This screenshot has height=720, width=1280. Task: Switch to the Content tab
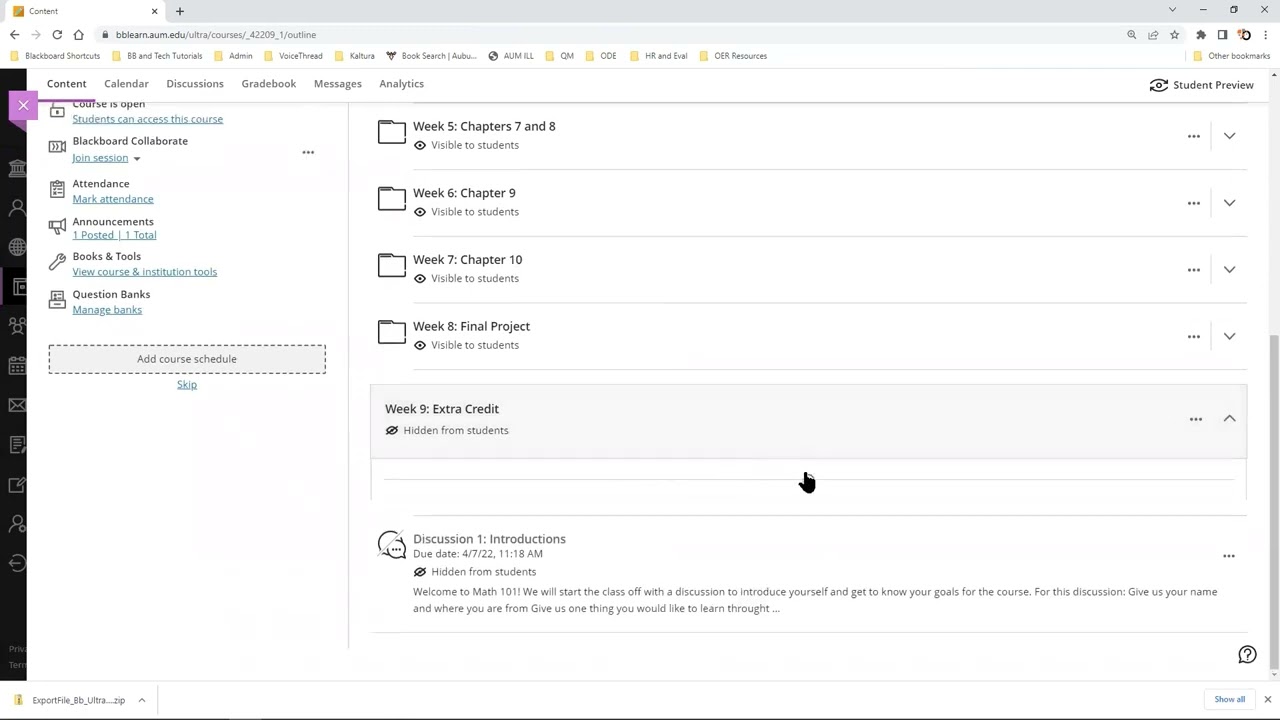tap(67, 84)
